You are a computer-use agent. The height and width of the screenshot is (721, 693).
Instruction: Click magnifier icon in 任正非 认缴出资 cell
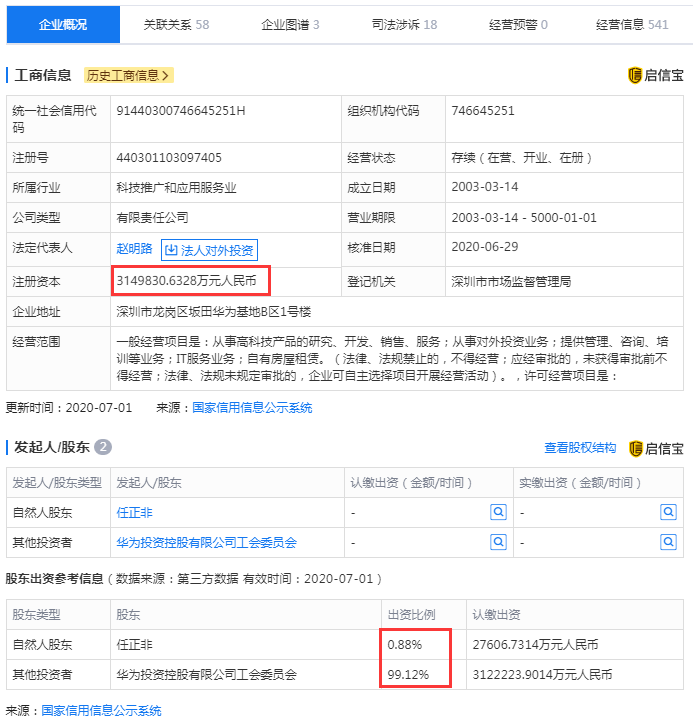coord(498,512)
